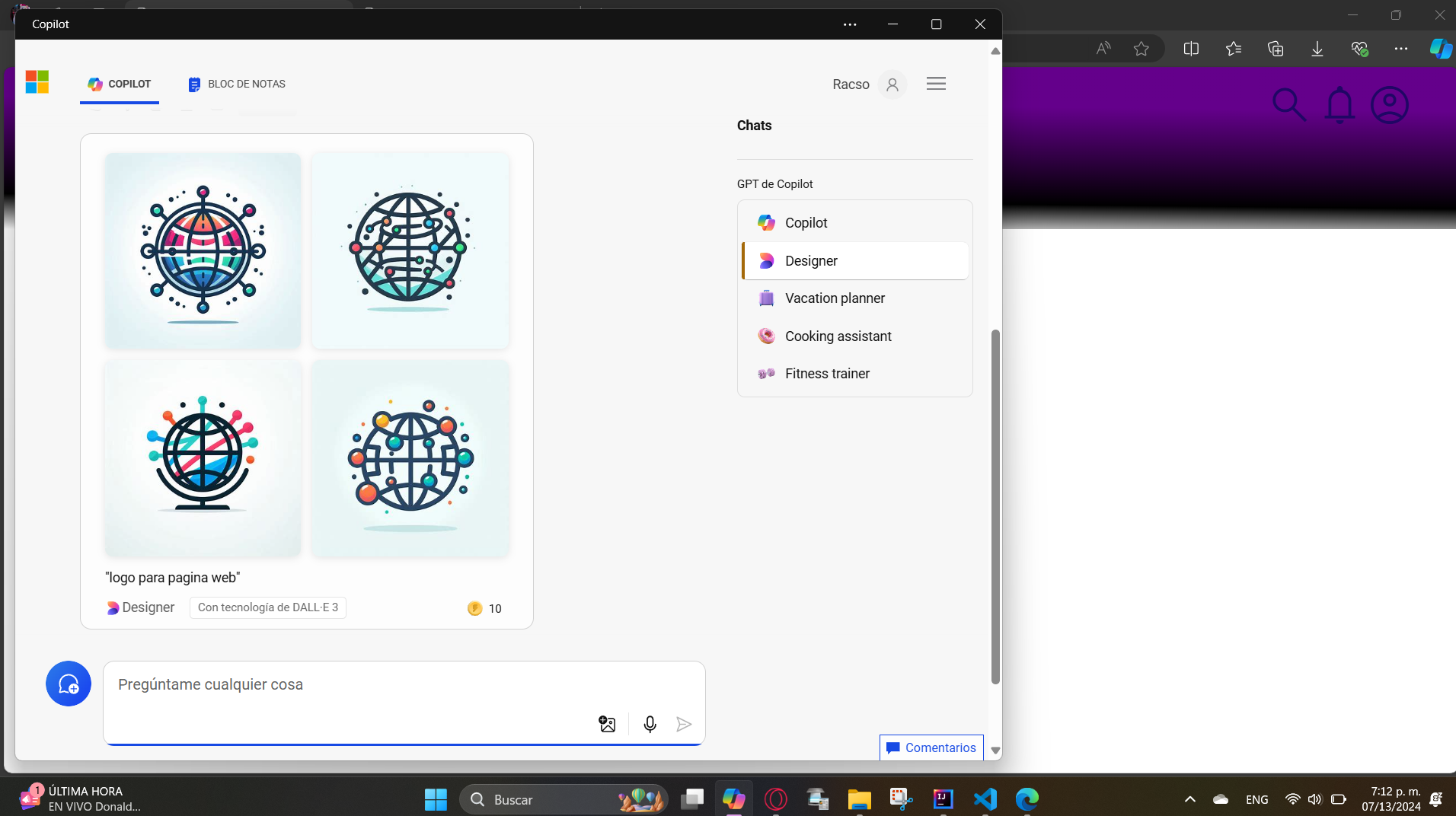Click the notification center bell icon
Viewport: 1456px width, 816px height.
point(1436,799)
